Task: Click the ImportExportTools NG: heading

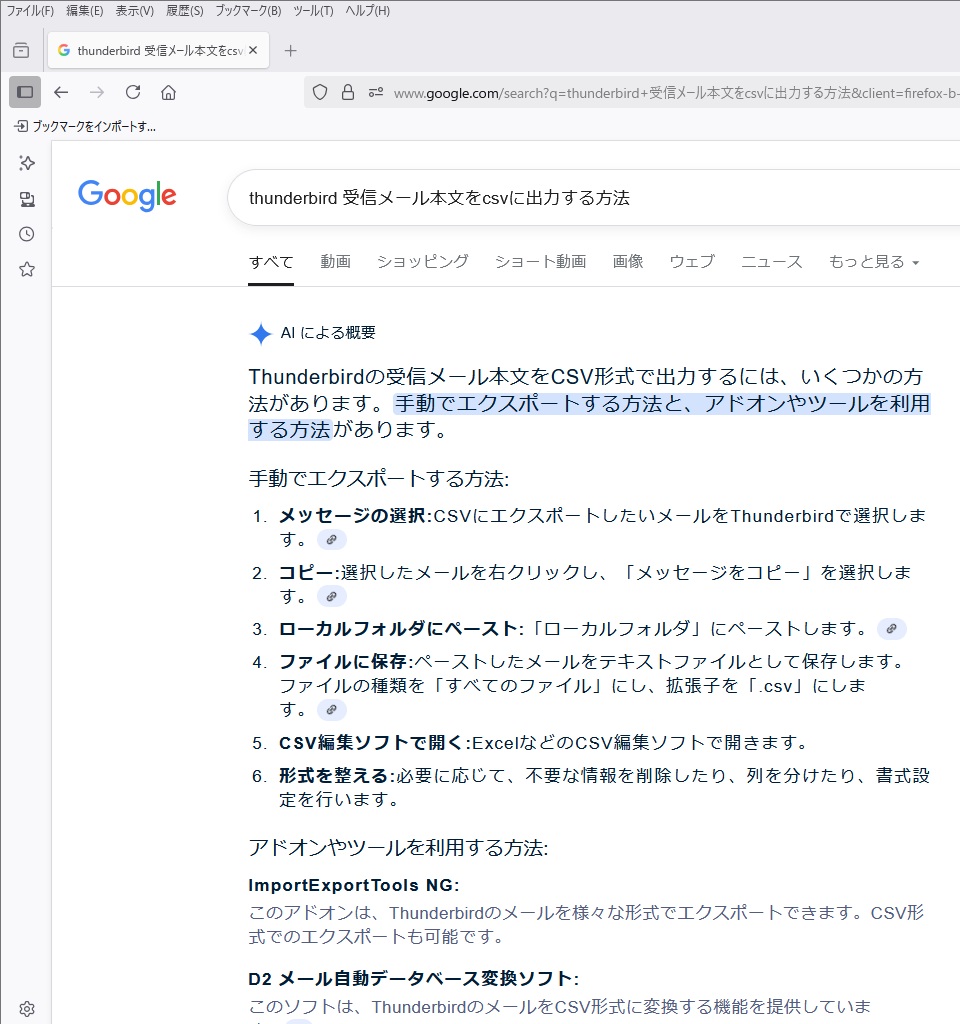Action: 354,885
